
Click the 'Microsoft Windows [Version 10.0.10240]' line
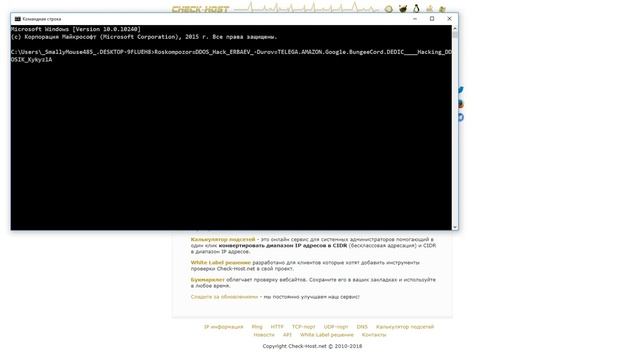[x=76, y=29]
